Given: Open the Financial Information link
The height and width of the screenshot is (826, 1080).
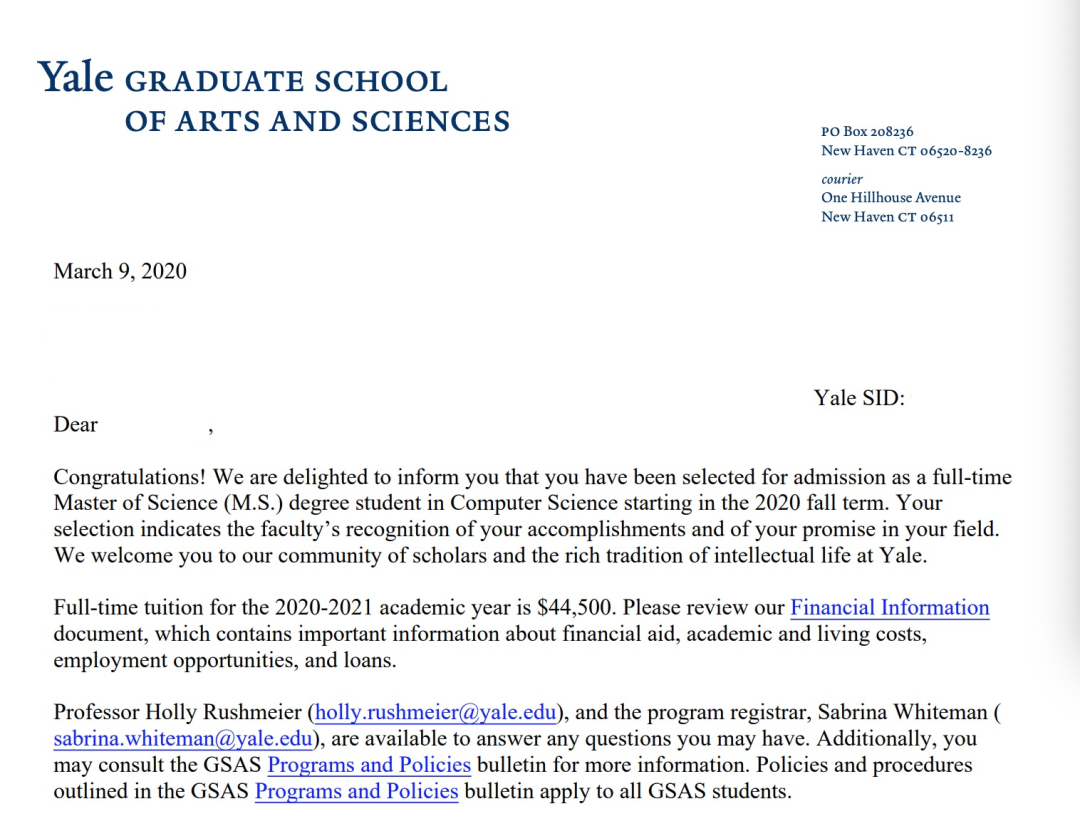Looking at the screenshot, I should [889, 608].
